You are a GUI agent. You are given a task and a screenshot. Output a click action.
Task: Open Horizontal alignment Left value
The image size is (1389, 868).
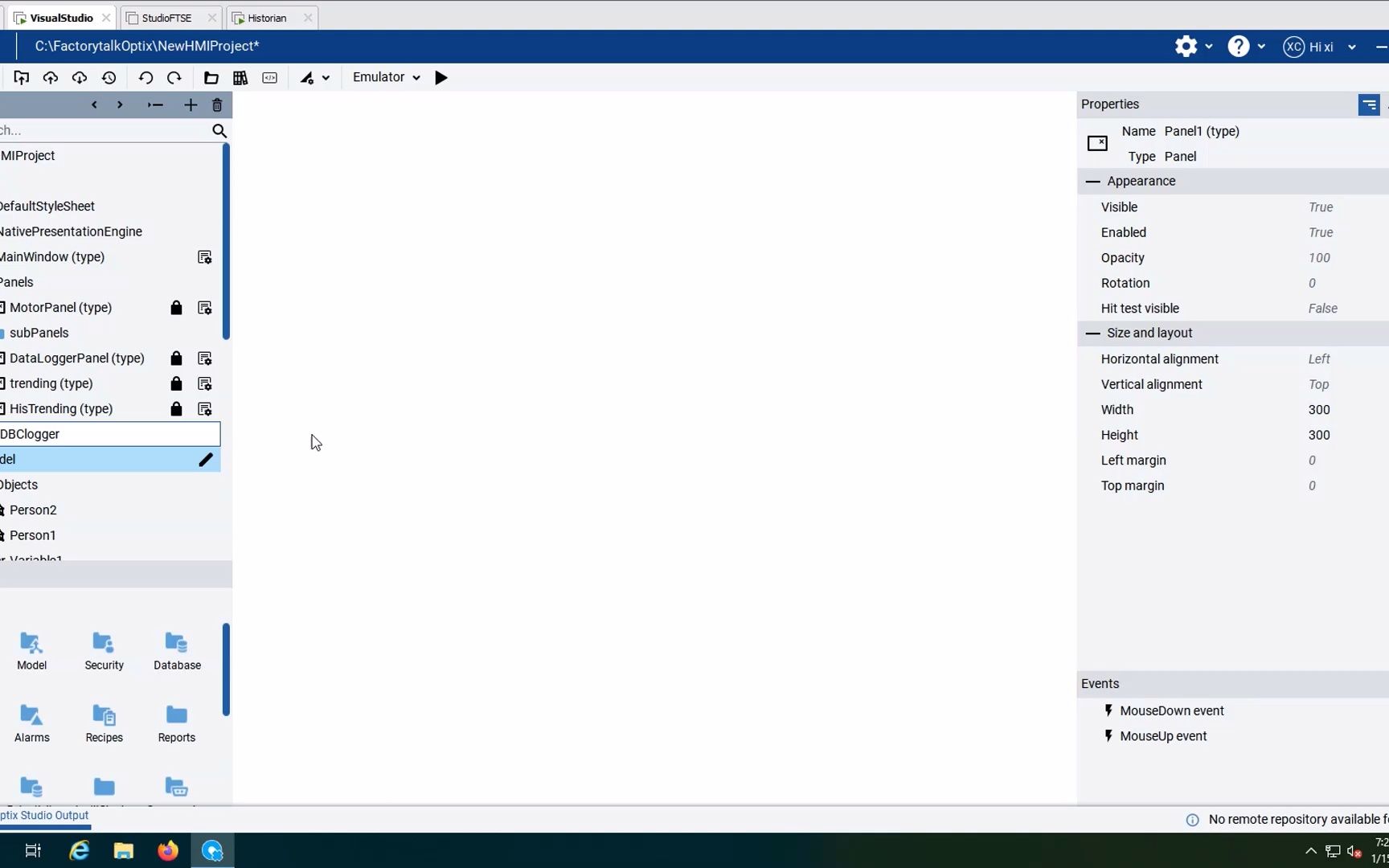pyautogui.click(x=1319, y=359)
